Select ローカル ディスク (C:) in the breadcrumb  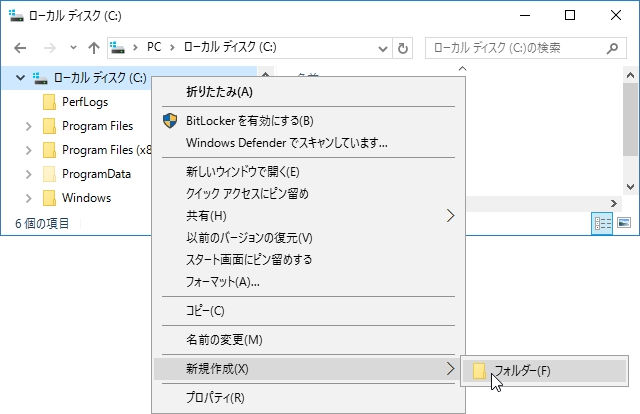pyautogui.click(x=230, y=47)
